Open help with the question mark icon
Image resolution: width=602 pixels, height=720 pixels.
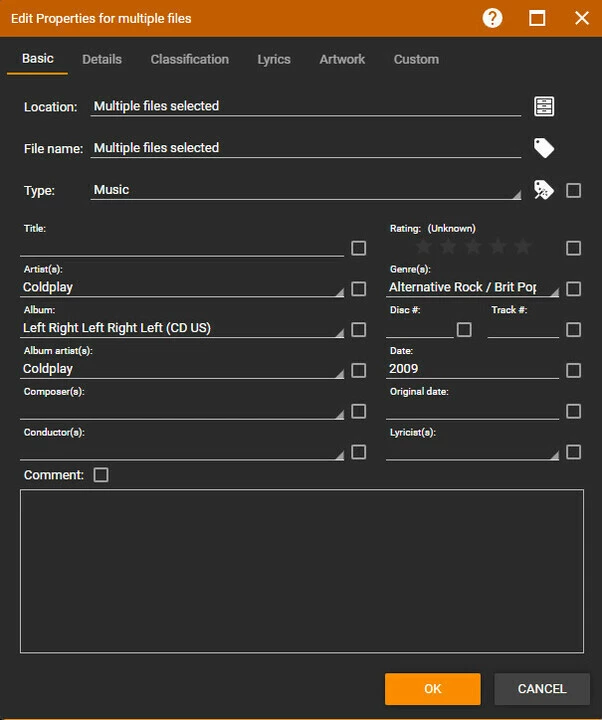point(492,18)
